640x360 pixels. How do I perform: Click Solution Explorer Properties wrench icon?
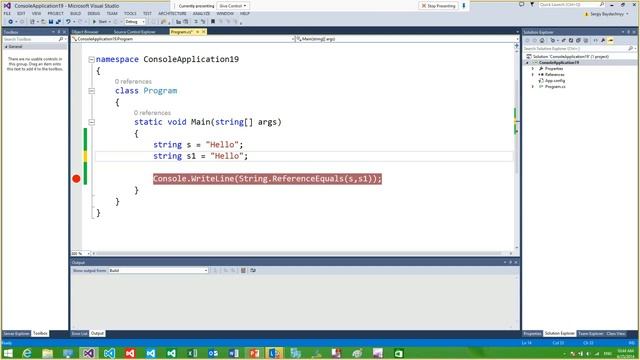[603, 40]
